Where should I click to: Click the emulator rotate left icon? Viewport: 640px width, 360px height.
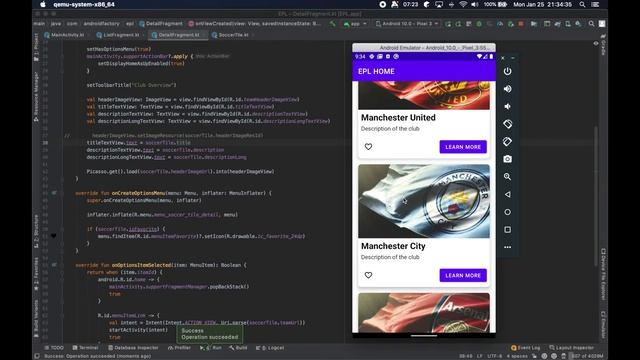(x=507, y=124)
